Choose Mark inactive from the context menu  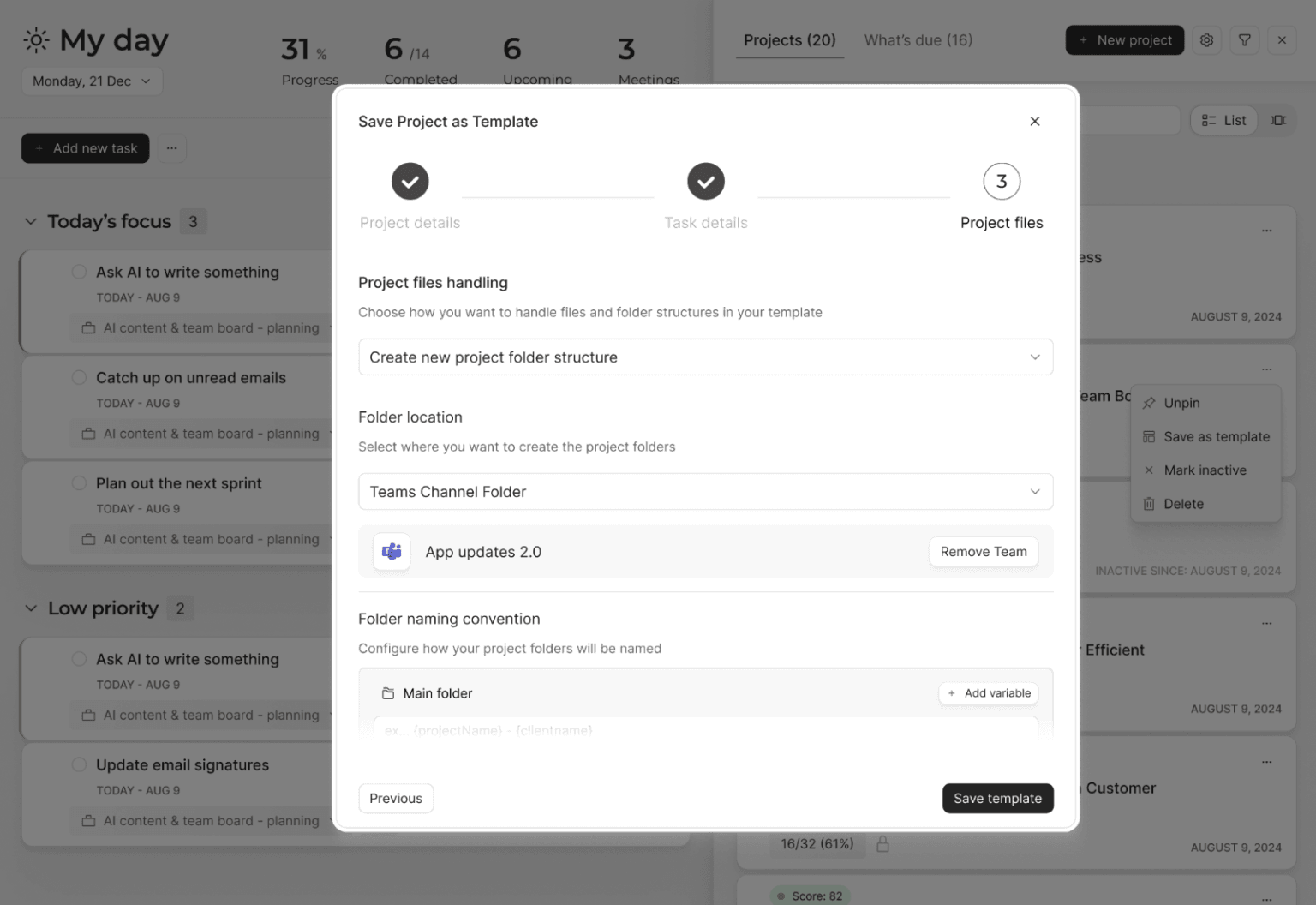click(x=1205, y=470)
